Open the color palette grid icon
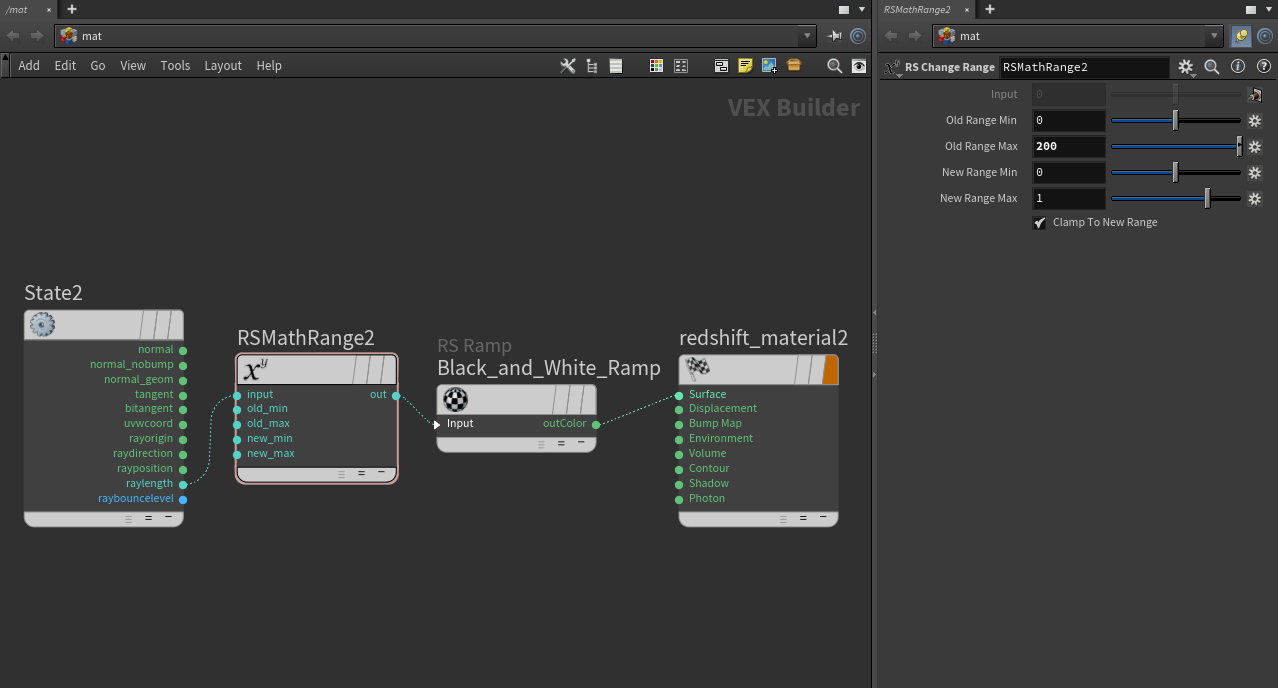 [x=656, y=66]
